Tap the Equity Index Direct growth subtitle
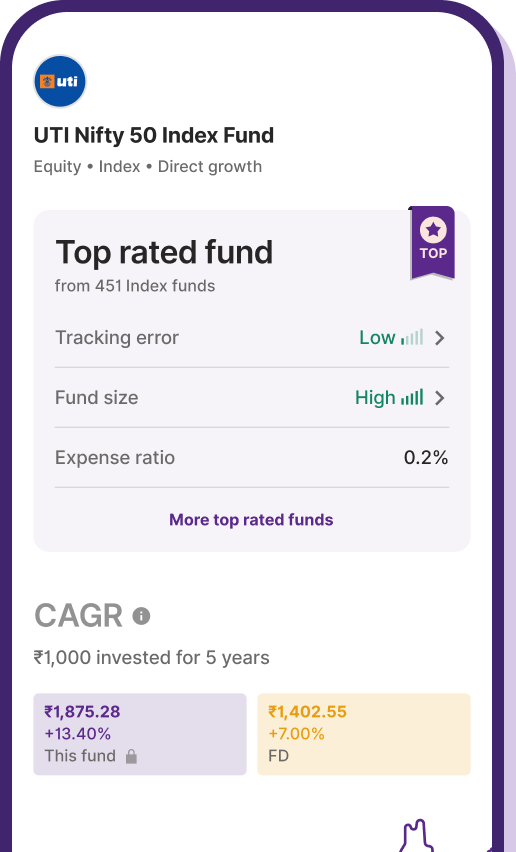The image size is (516, 852). [148, 166]
